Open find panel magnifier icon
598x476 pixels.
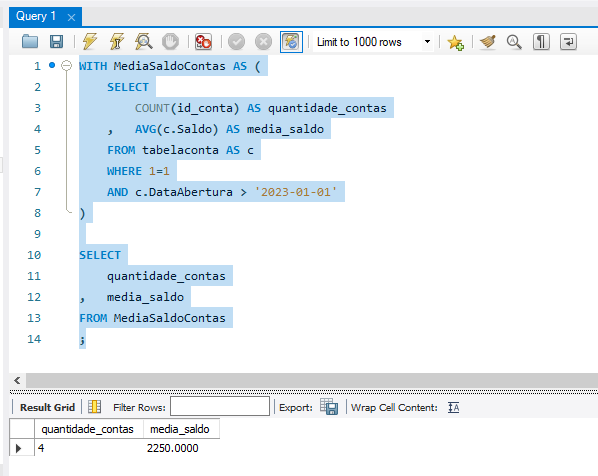tap(514, 42)
